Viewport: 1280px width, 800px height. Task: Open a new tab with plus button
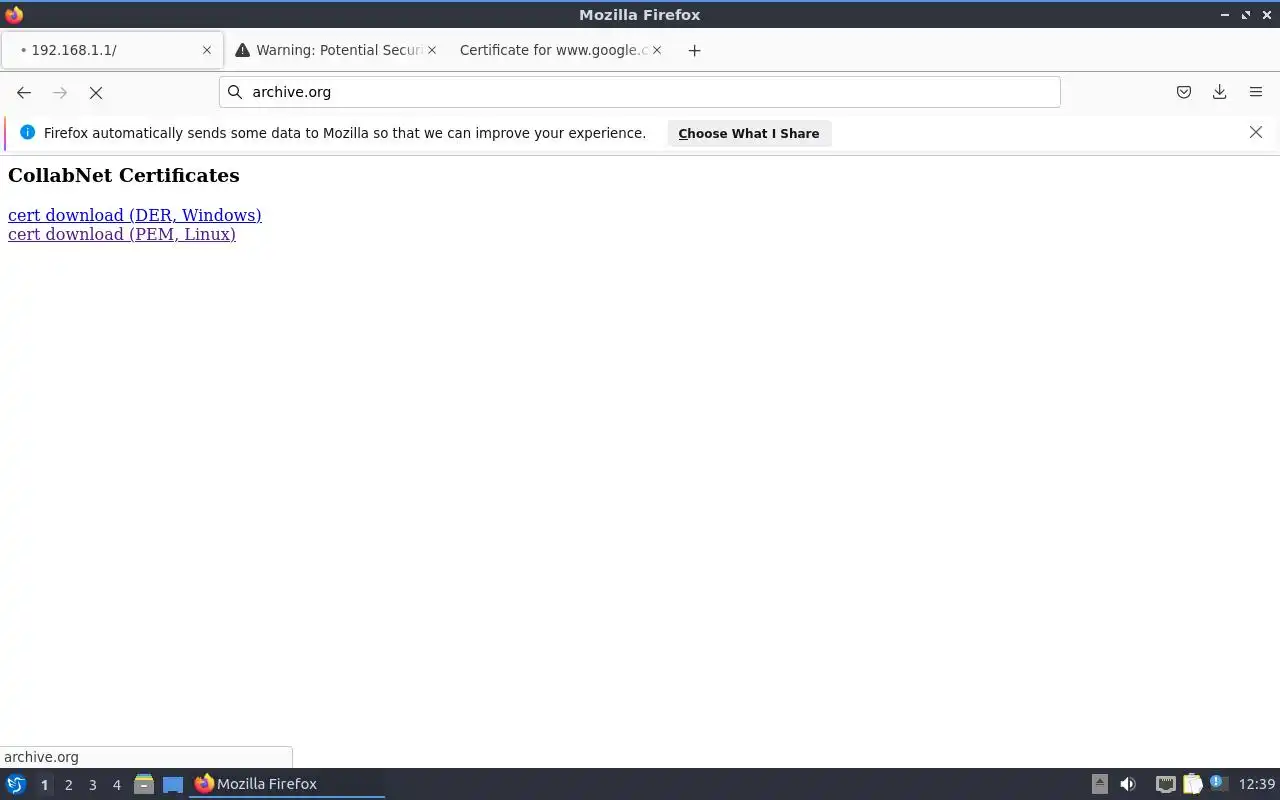[x=694, y=50]
